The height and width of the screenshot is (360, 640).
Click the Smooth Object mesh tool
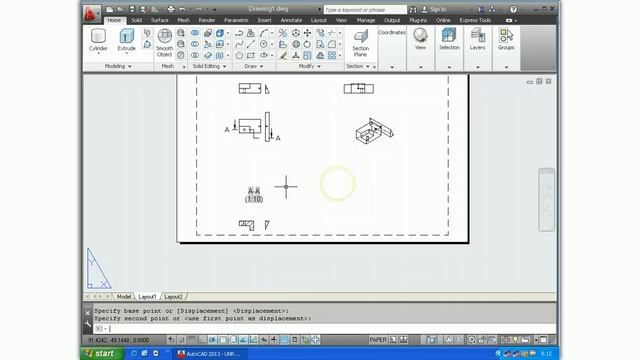(x=164, y=42)
